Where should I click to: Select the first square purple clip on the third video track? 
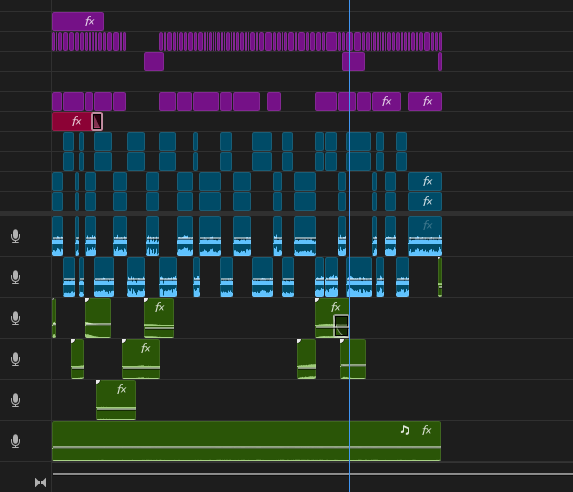tap(154, 61)
